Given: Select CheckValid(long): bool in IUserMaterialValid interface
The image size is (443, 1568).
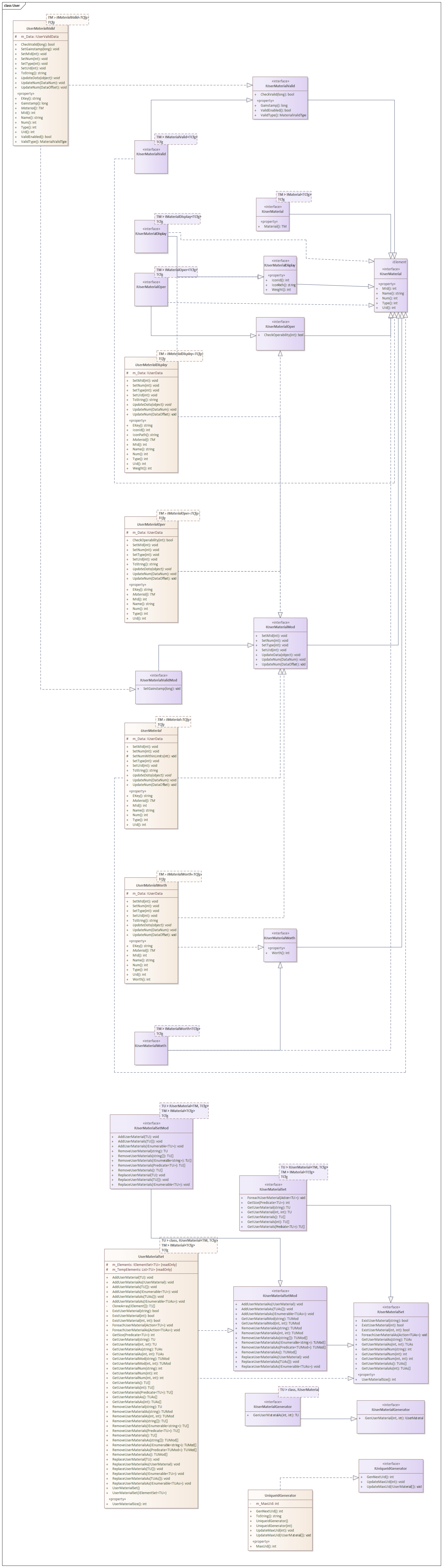Looking at the screenshot, I should (277, 94).
